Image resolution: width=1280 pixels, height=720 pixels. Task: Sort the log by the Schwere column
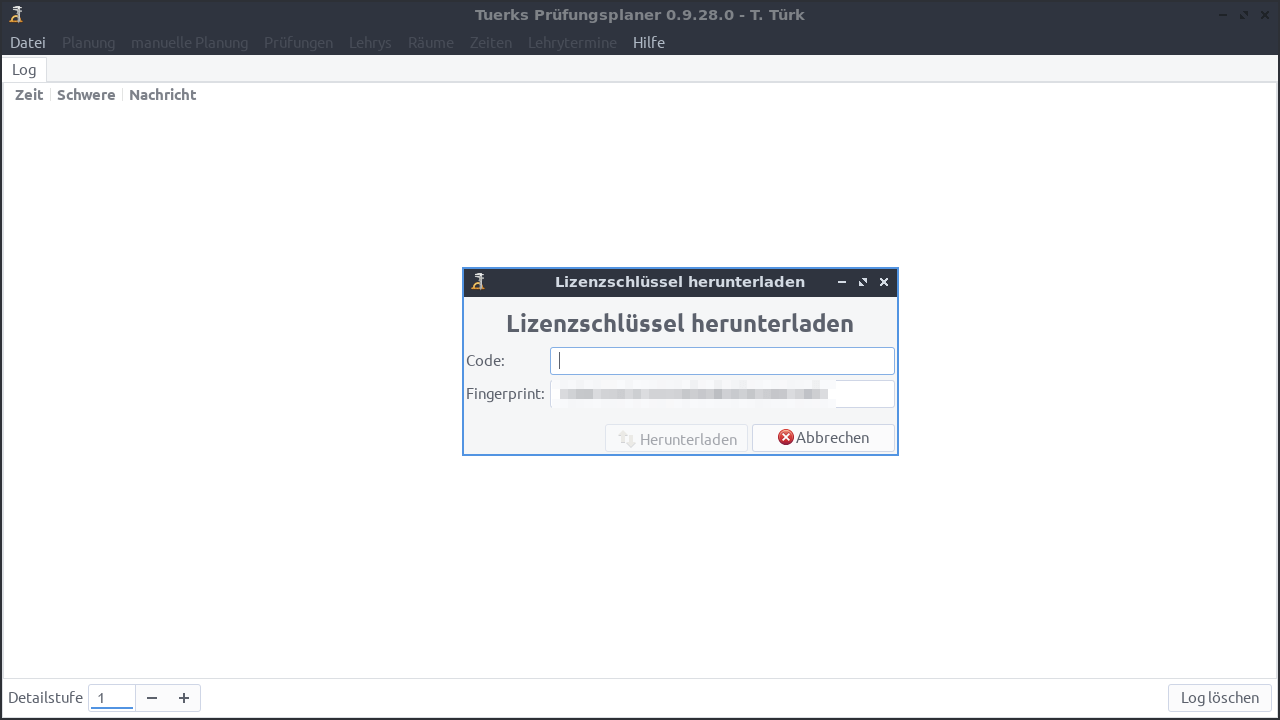[86, 94]
